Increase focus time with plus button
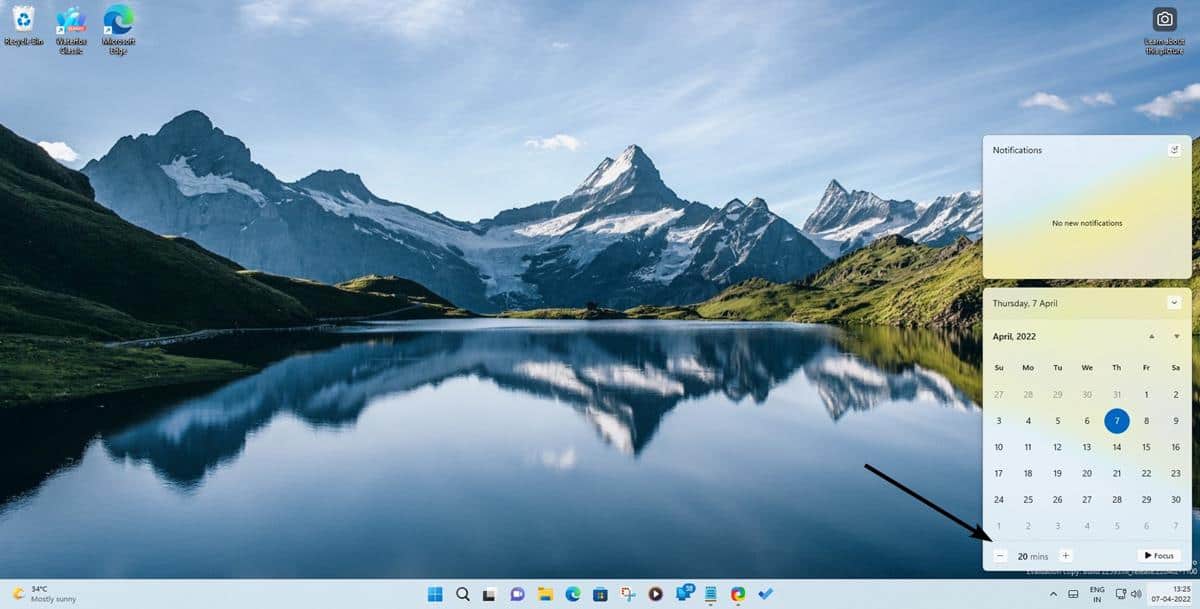This screenshot has height=609, width=1200. tap(1065, 555)
